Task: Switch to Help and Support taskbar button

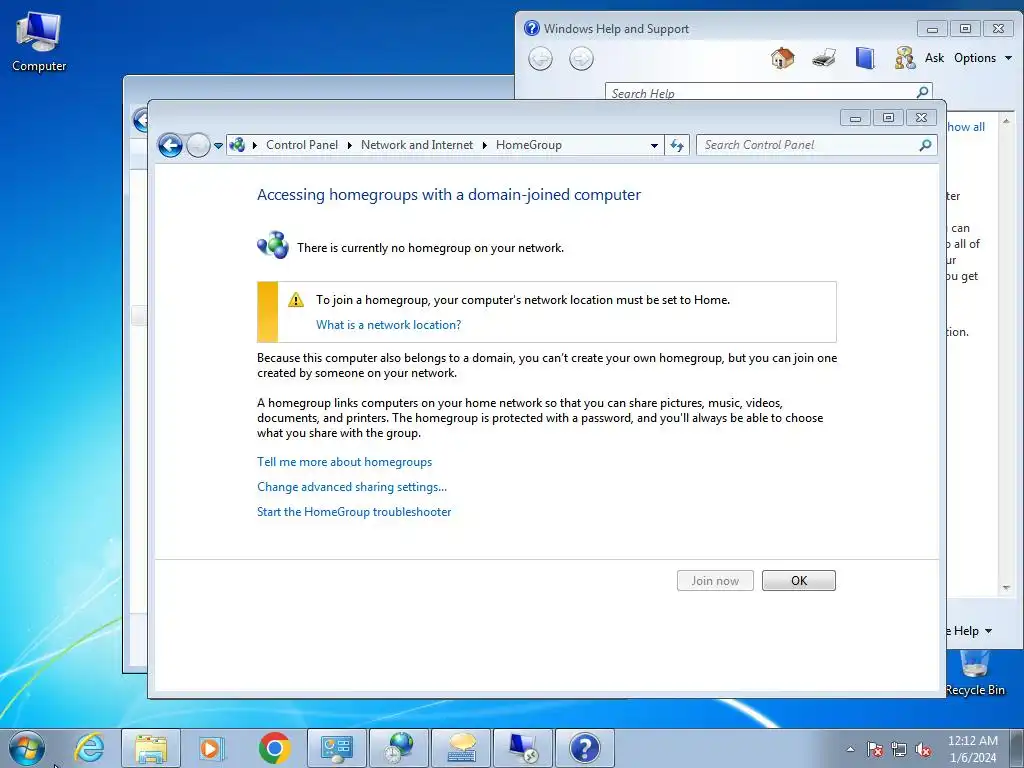Action: (x=584, y=748)
